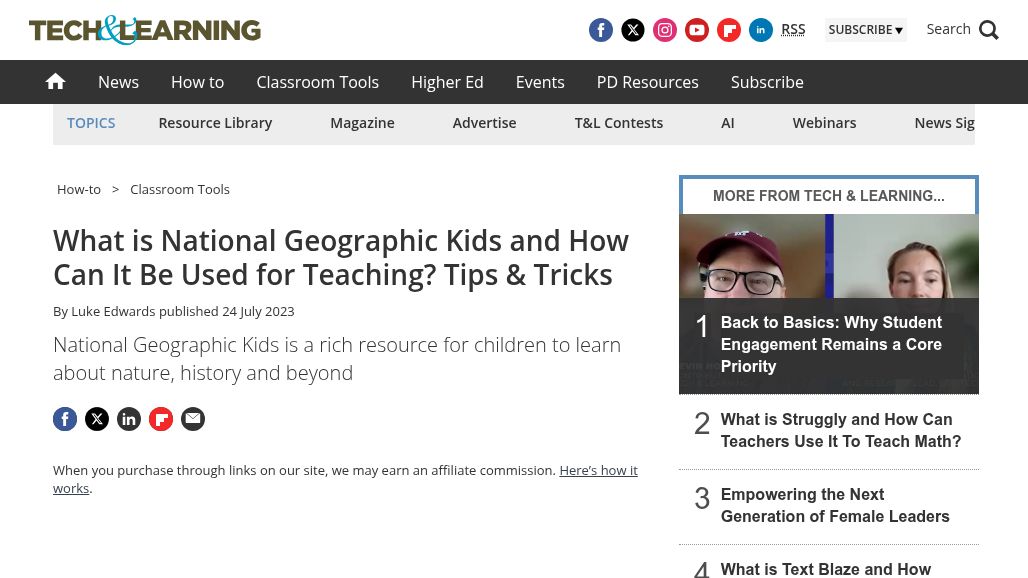Open the Classroom Tools menu item
Image resolution: width=1028 pixels, height=578 pixels.
(317, 82)
